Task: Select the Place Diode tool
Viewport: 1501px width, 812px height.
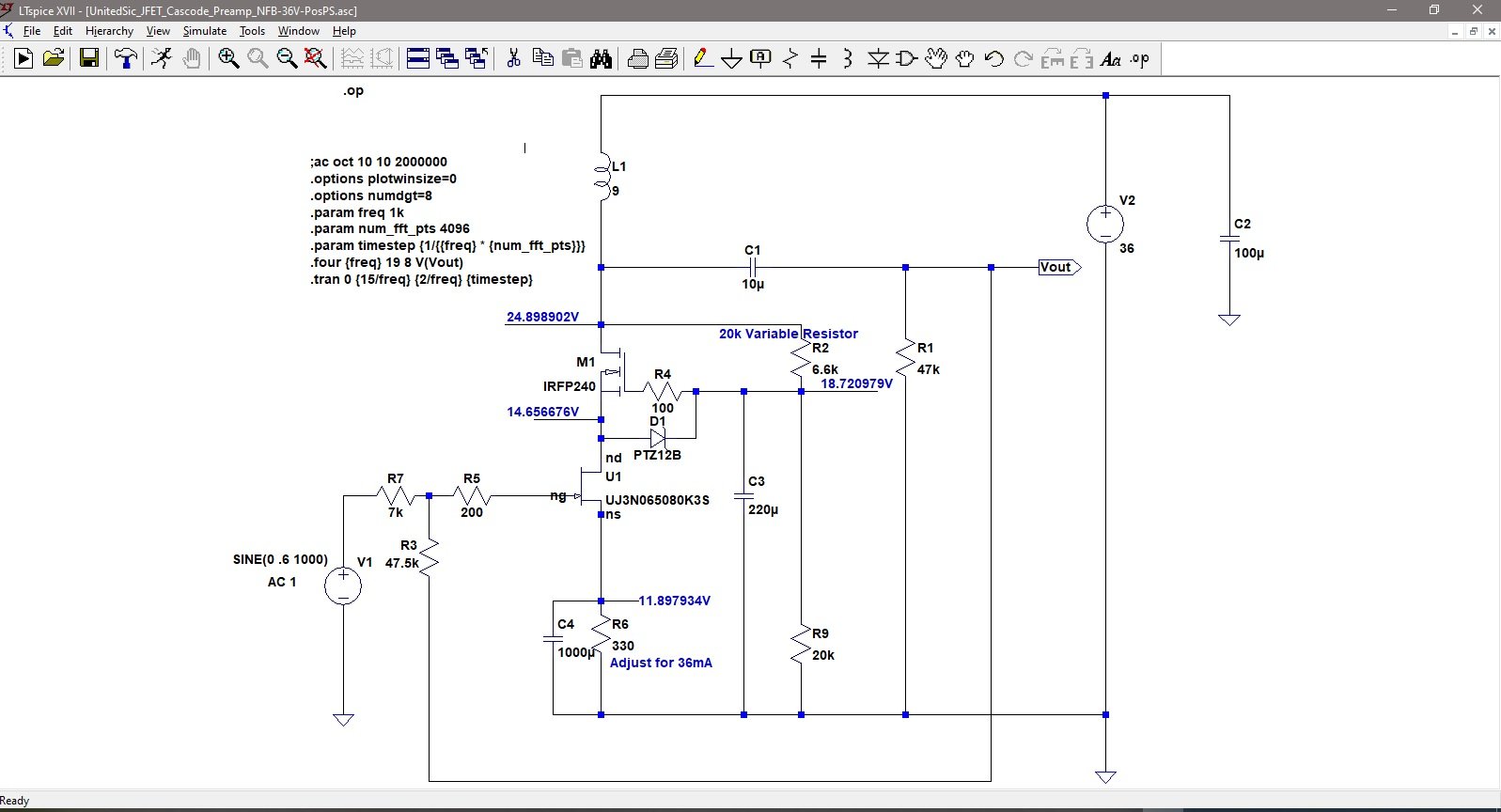Action: click(878, 59)
